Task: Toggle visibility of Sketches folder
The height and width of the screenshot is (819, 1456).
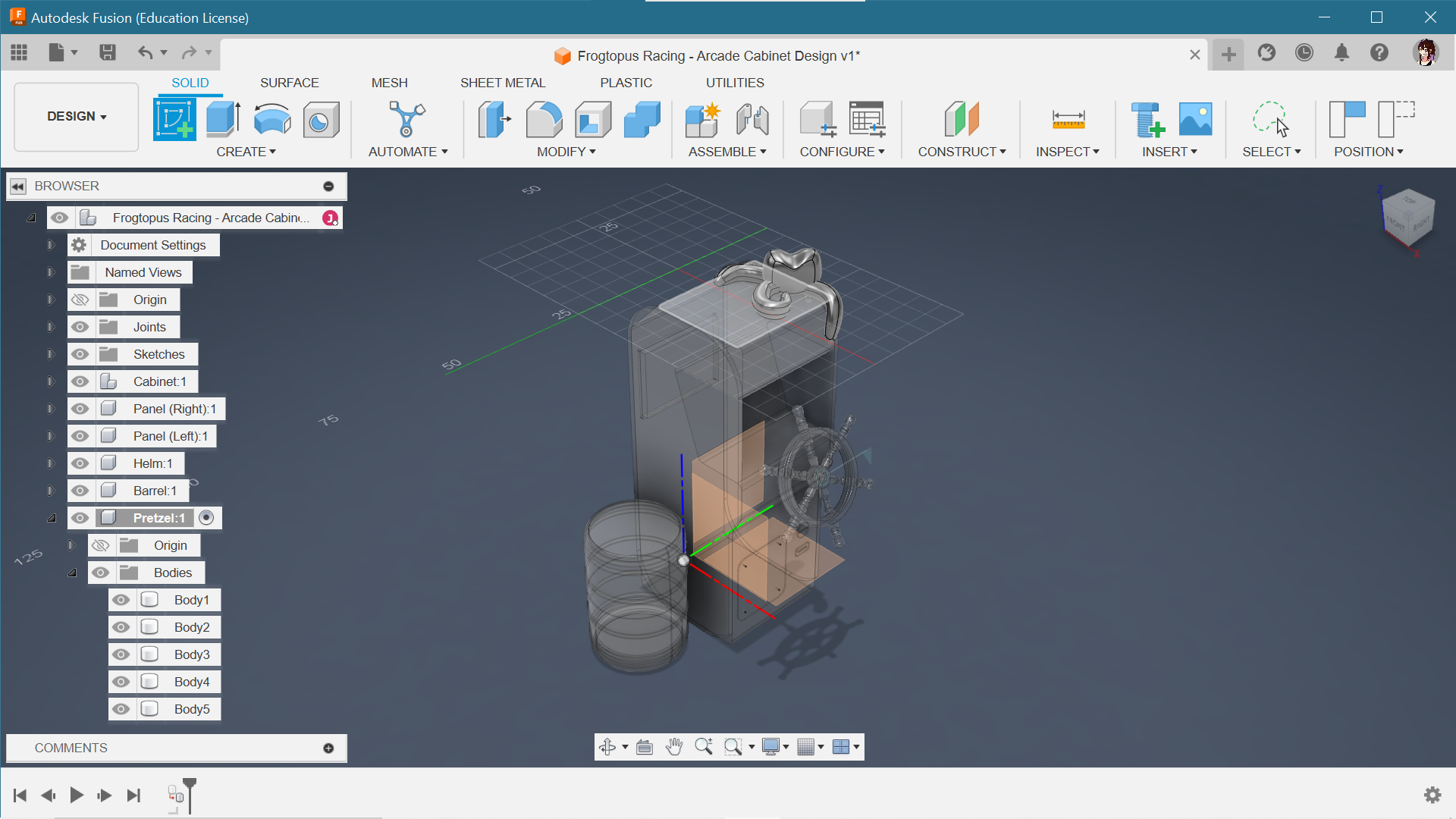Action: pos(80,354)
